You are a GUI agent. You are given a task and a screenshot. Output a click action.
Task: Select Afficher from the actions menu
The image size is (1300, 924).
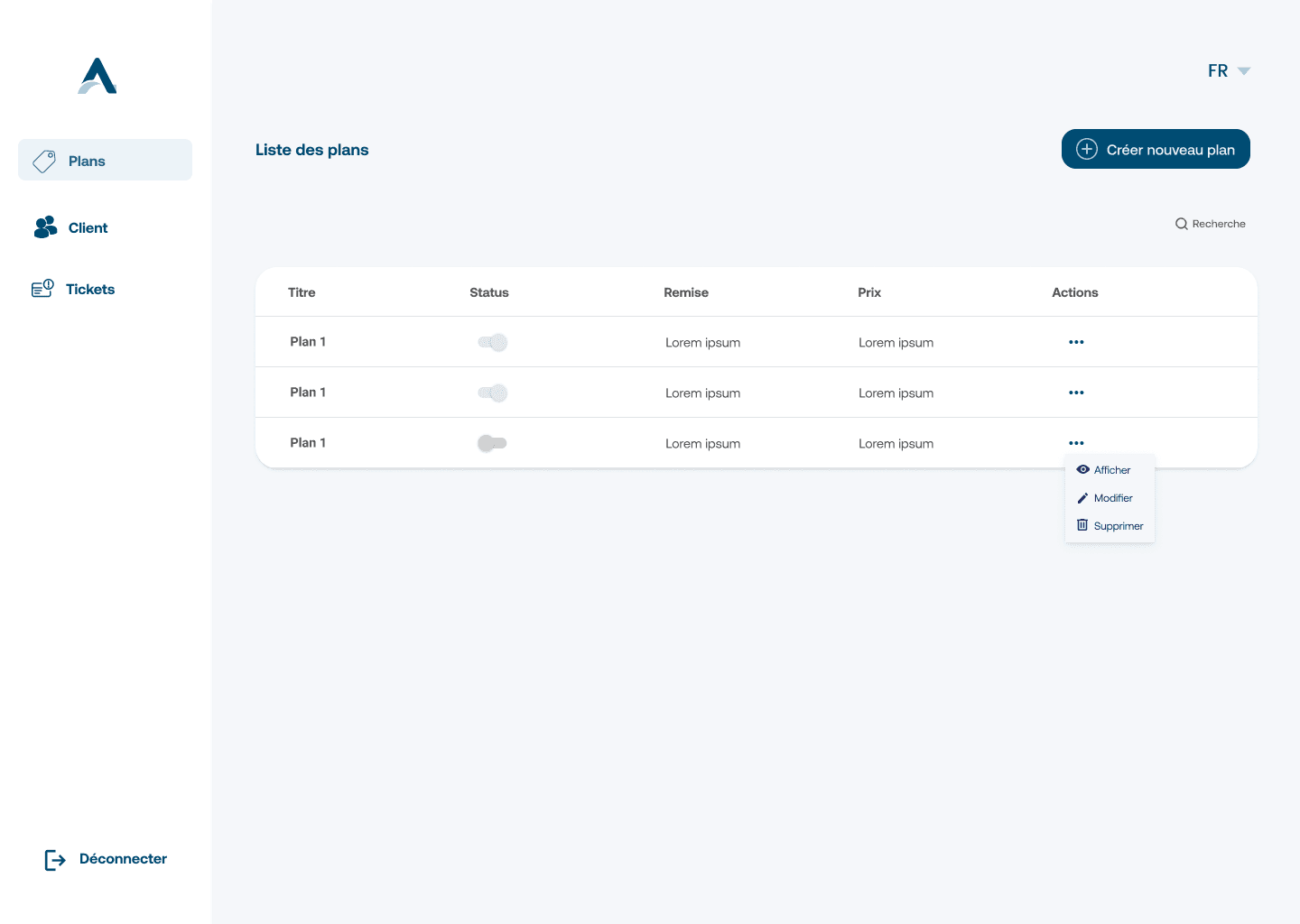point(1110,470)
